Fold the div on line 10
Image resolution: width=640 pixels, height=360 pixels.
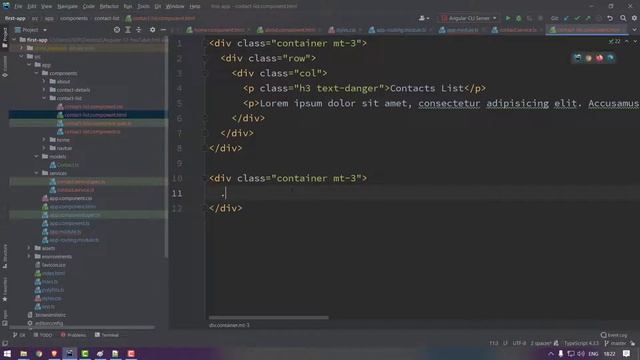(x=205, y=178)
